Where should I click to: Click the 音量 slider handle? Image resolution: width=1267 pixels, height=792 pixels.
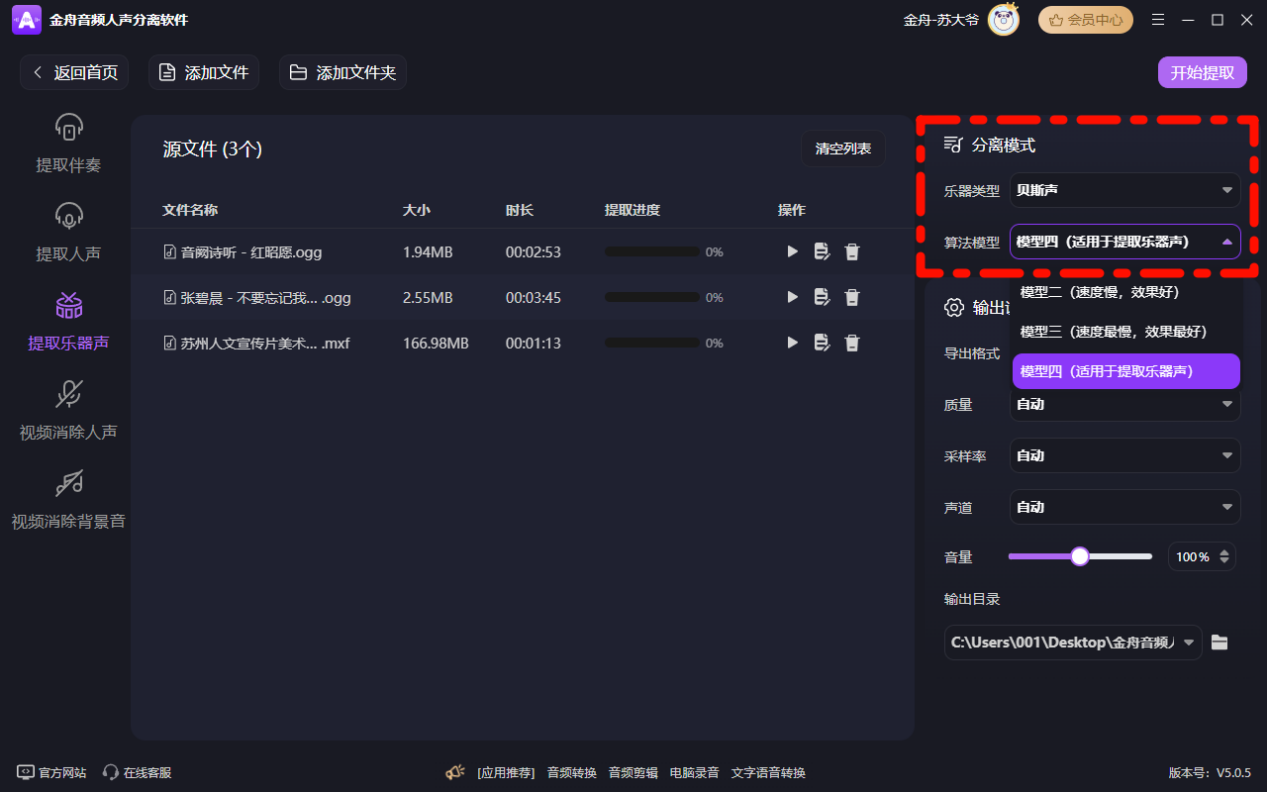pos(1079,556)
